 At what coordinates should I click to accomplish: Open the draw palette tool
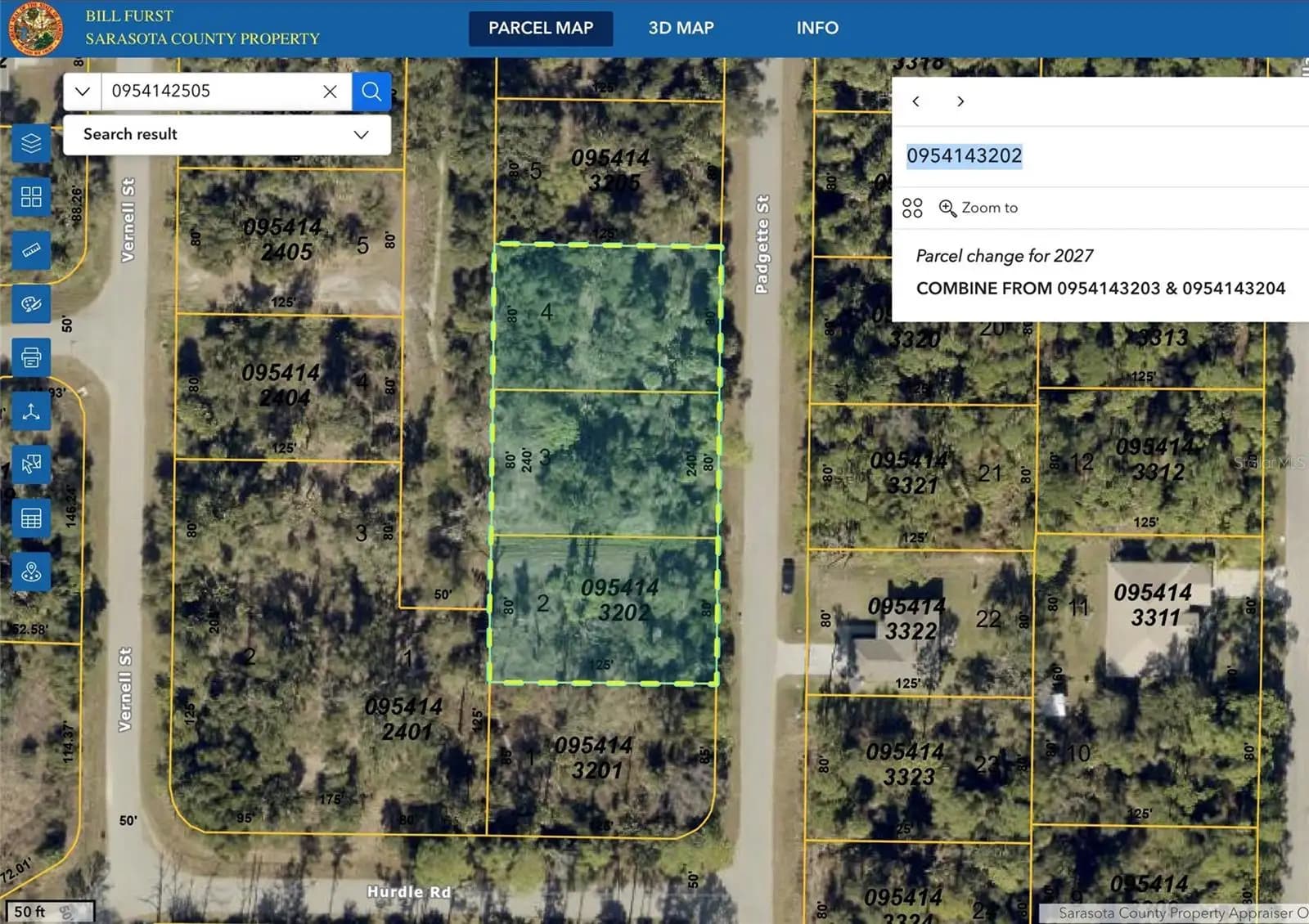point(31,304)
